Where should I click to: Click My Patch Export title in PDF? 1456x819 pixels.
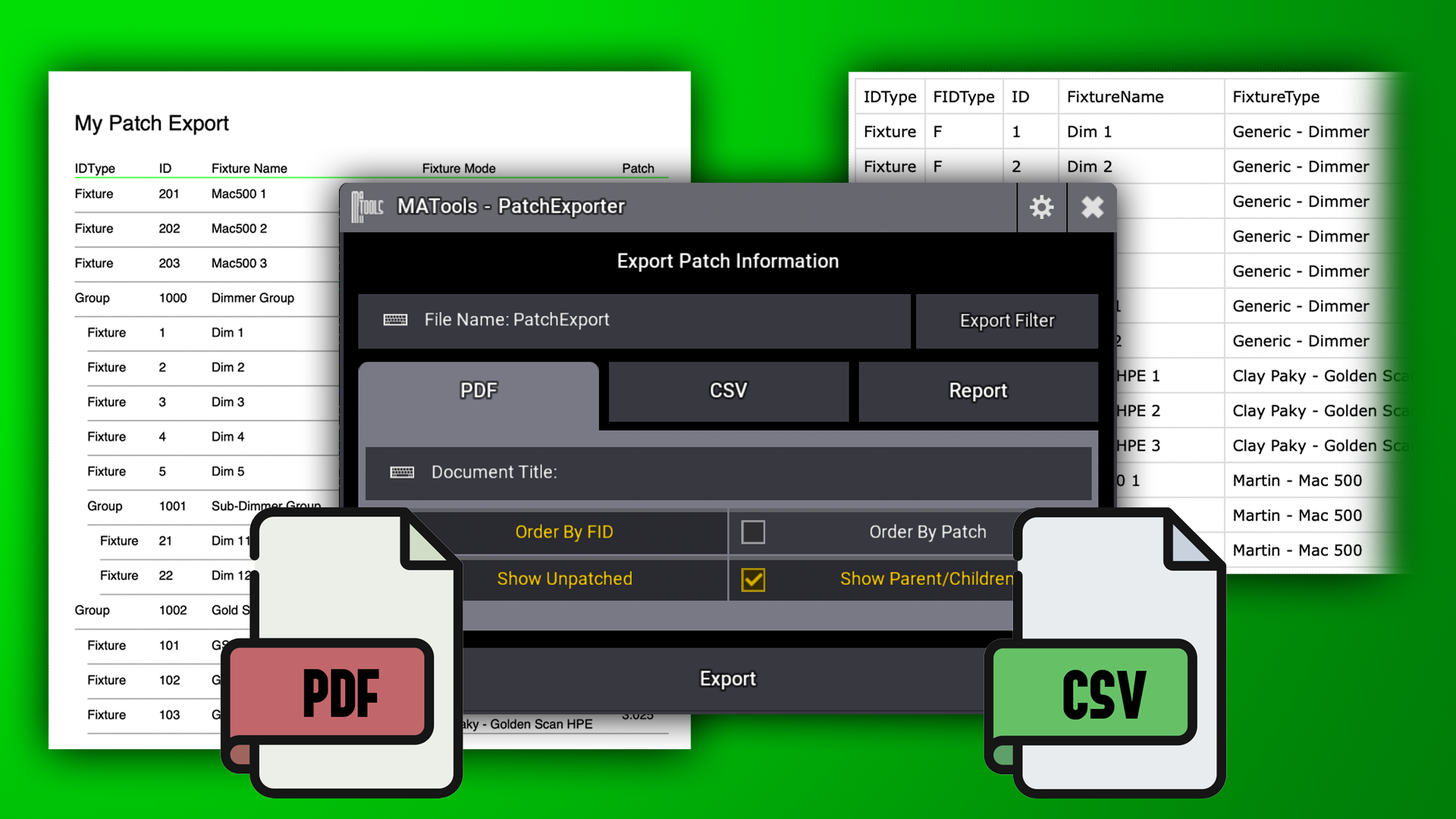tap(152, 124)
